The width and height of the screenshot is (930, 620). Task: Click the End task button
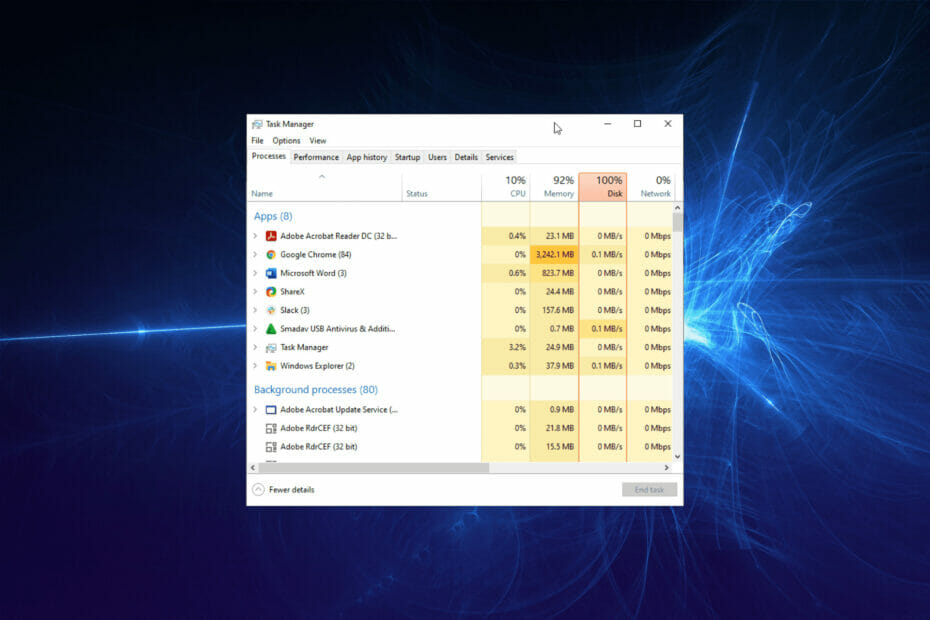click(649, 489)
